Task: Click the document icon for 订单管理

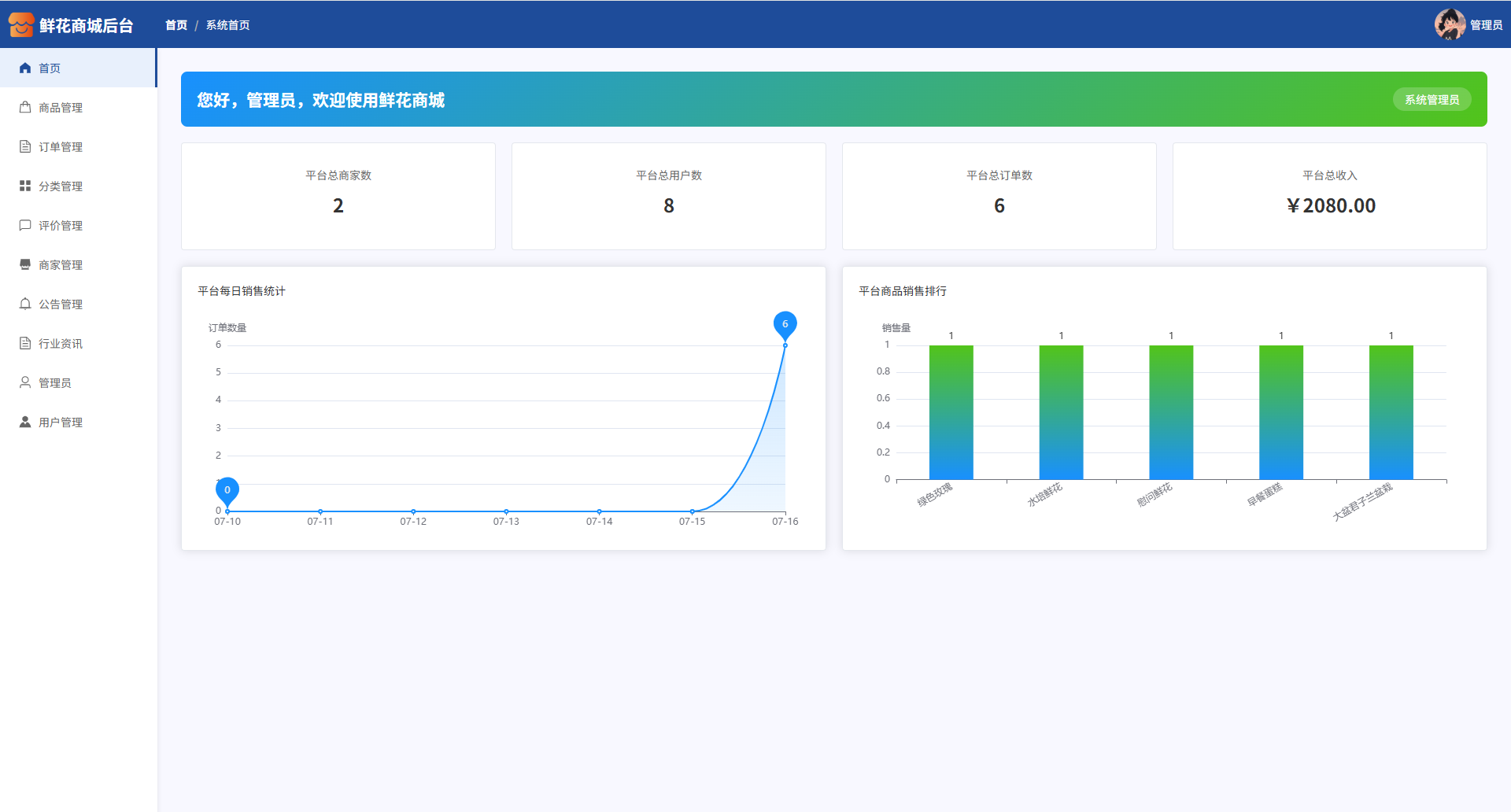Action: coord(25,147)
